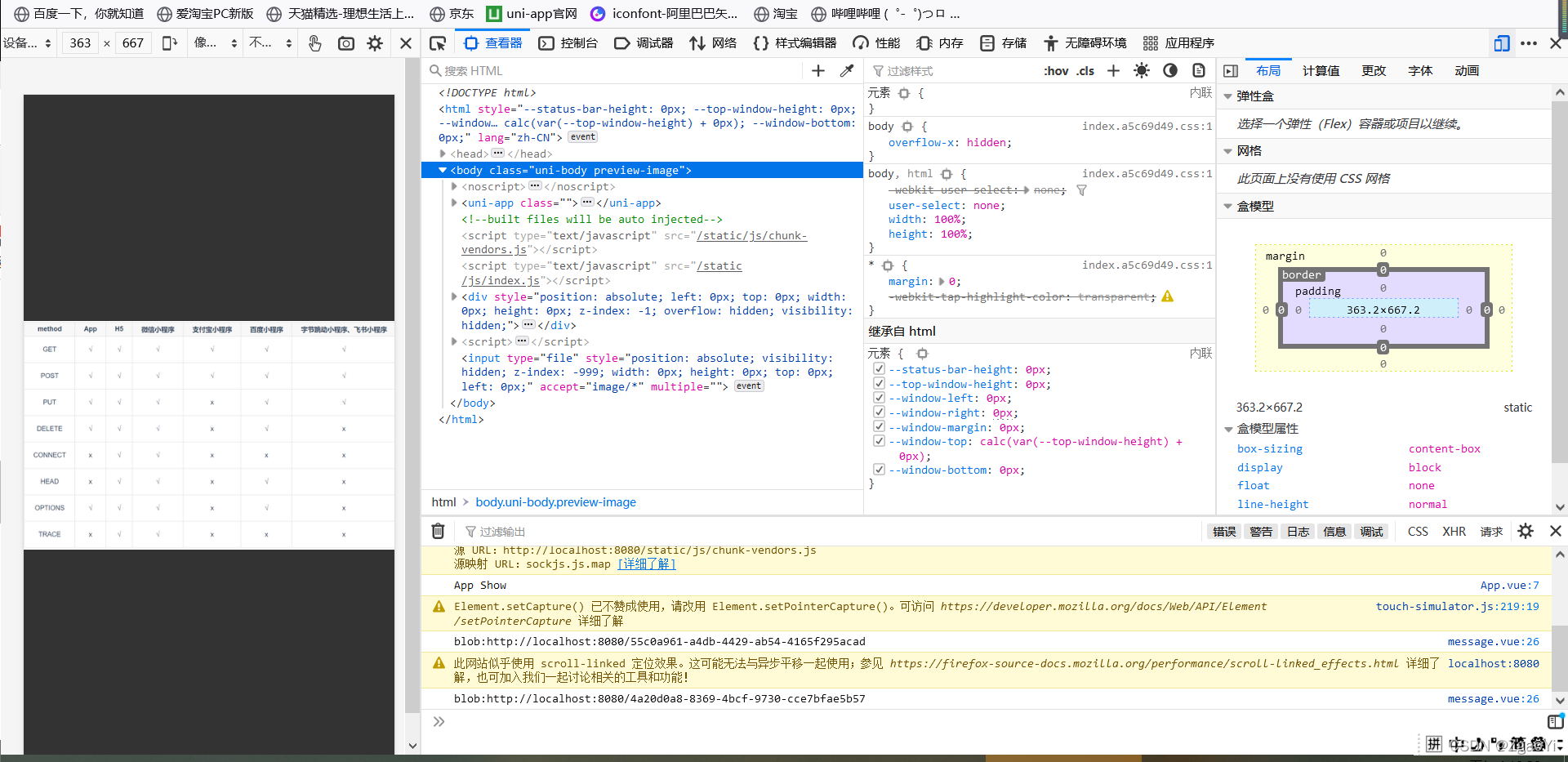Open the iconfont Alibaba bookmark
This screenshot has width=1568, height=762.
(664, 14)
